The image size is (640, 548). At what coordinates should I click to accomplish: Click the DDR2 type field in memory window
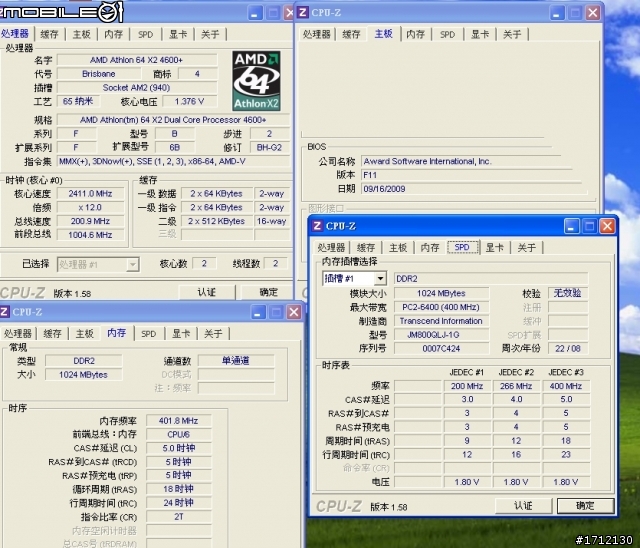(x=84, y=361)
